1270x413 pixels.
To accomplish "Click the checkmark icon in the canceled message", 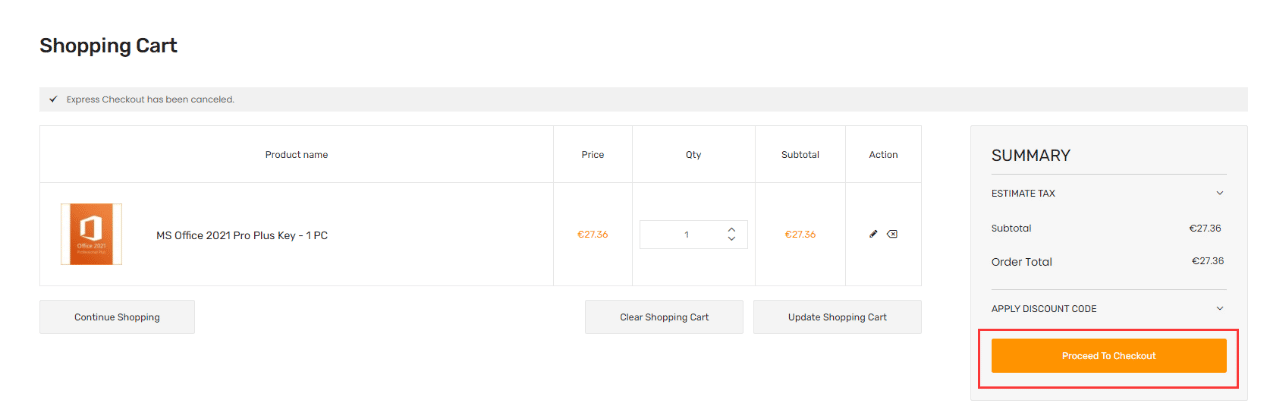I will coord(53,99).
